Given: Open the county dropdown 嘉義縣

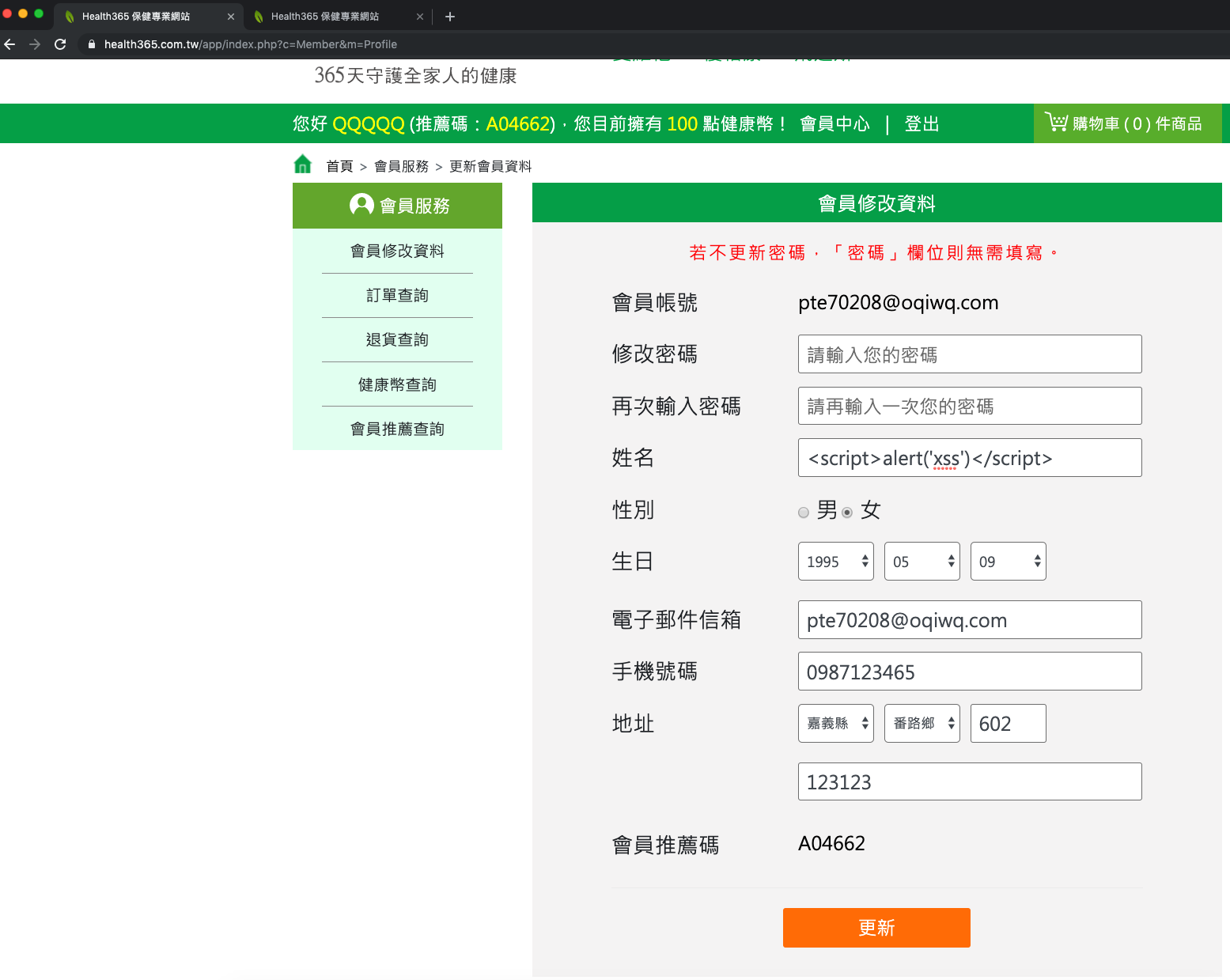Looking at the screenshot, I should pos(836,724).
